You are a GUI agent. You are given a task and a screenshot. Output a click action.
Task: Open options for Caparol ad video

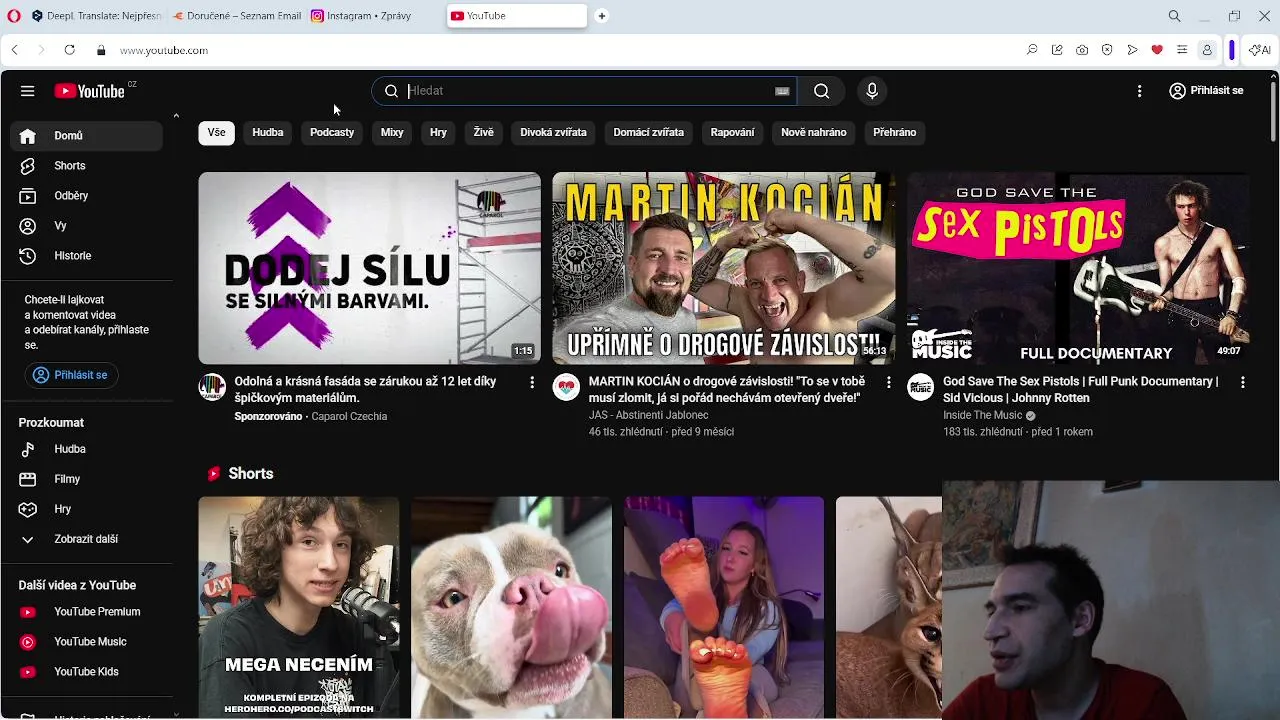pos(532,382)
